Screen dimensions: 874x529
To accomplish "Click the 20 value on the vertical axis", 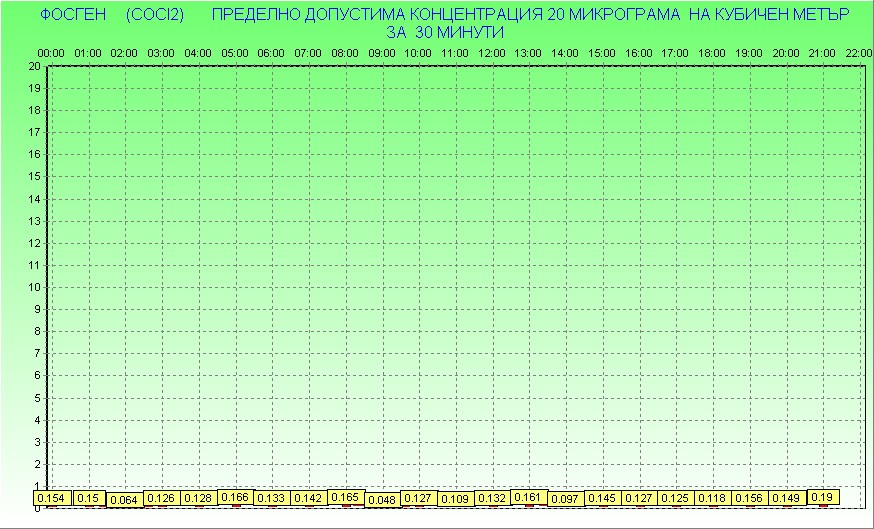I will [x=34, y=66].
